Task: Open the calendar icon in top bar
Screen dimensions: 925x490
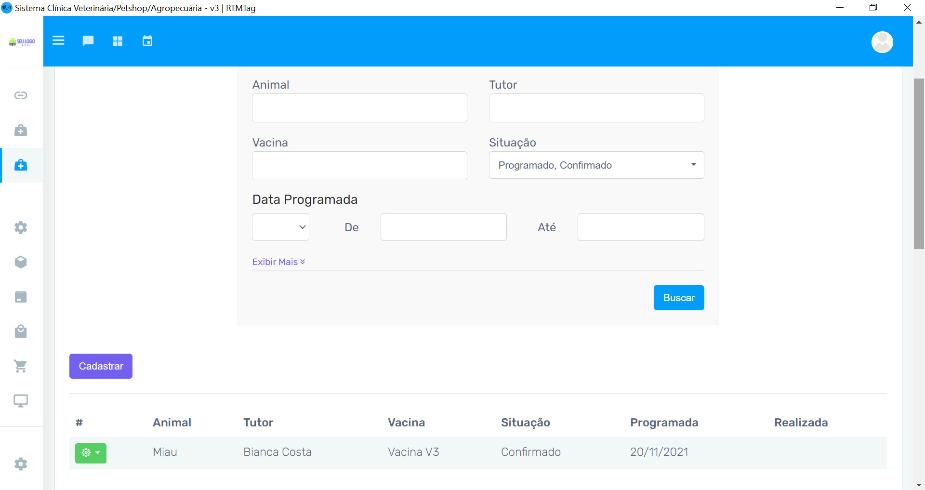Action: tap(147, 41)
